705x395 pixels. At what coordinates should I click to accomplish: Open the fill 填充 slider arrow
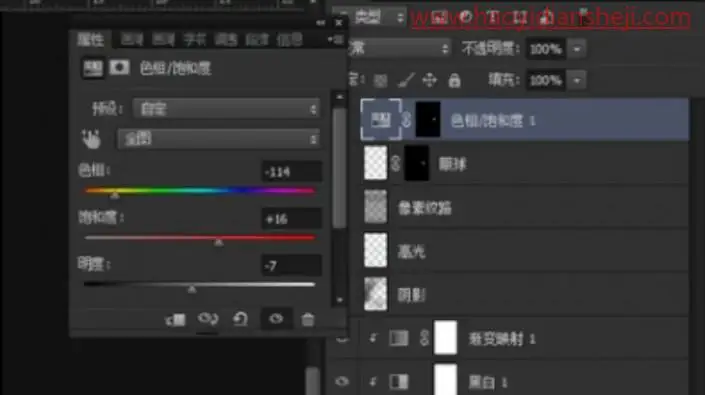[x=577, y=80]
